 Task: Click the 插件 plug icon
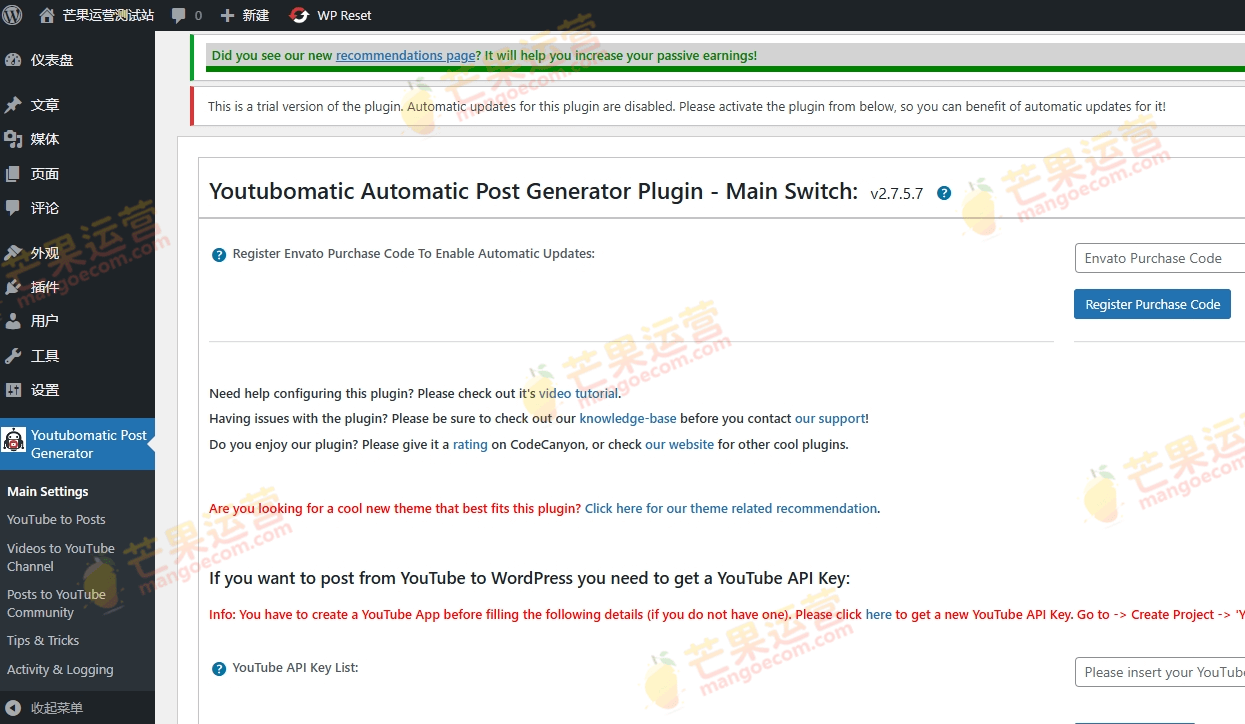point(13,287)
